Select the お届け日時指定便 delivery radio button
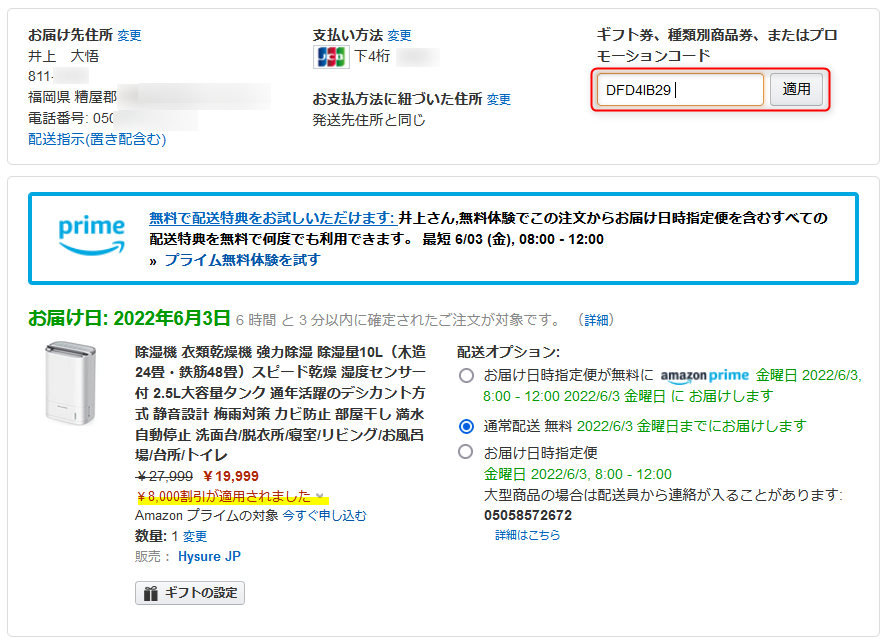 [x=466, y=452]
